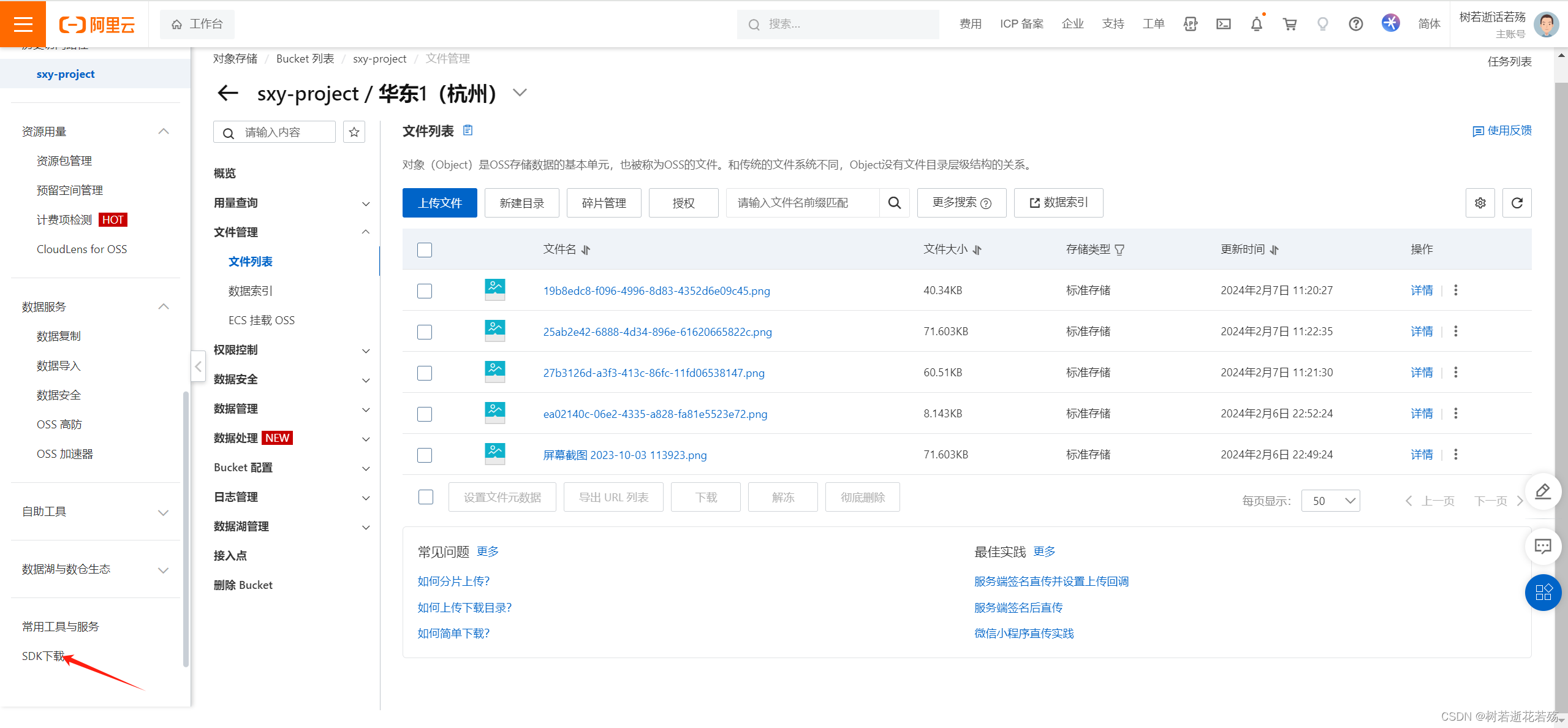Screen dimensions: 1568x728
Task: Click the file name prefix search field
Action: [x=801, y=203]
